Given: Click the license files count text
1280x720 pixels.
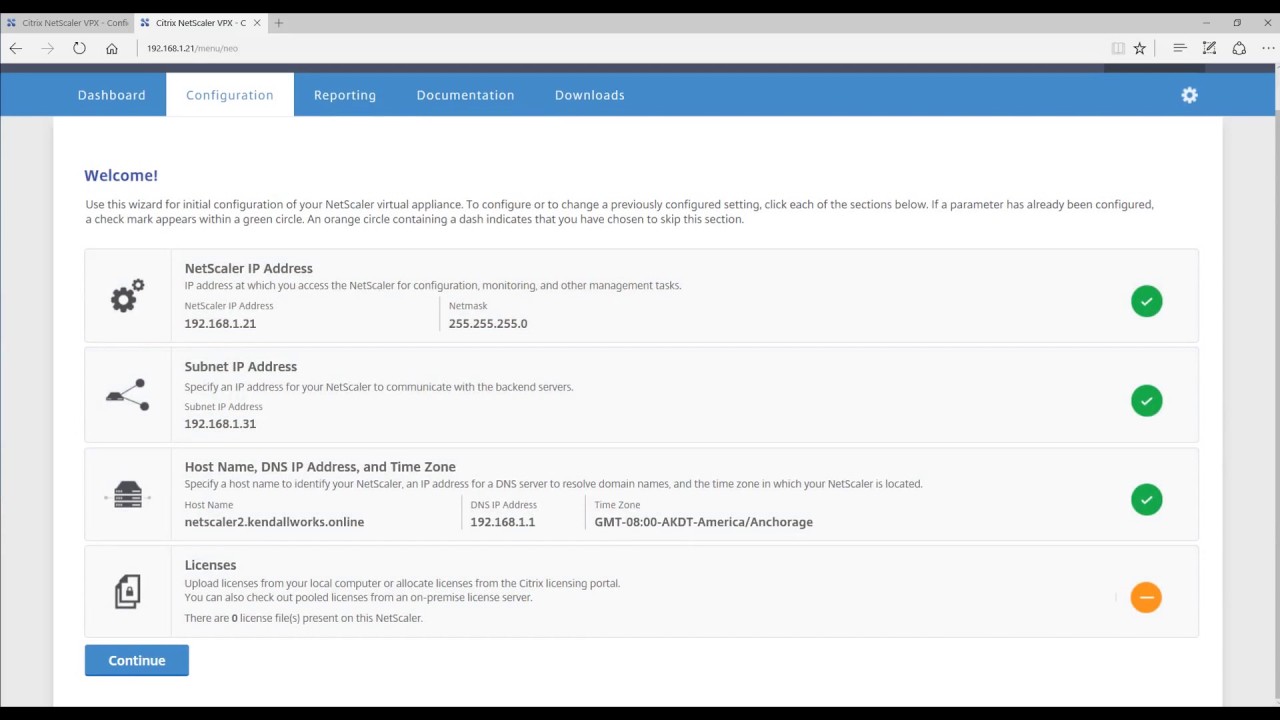Looking at the screenshot, I should [x=303, y=618].
